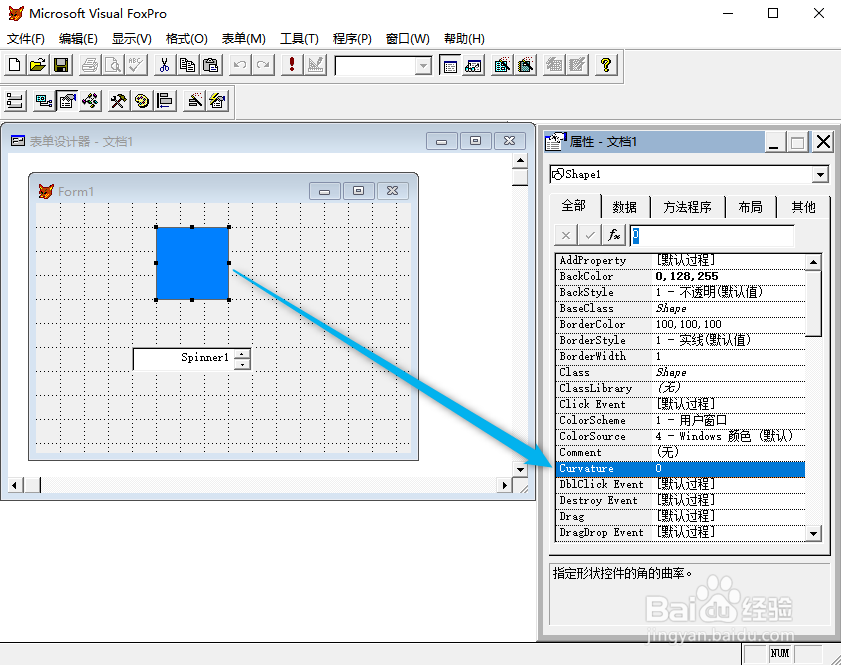Click the Modify Form ruler-pencil icon
This screenshot has height=665, width=841.
[315, 65]
